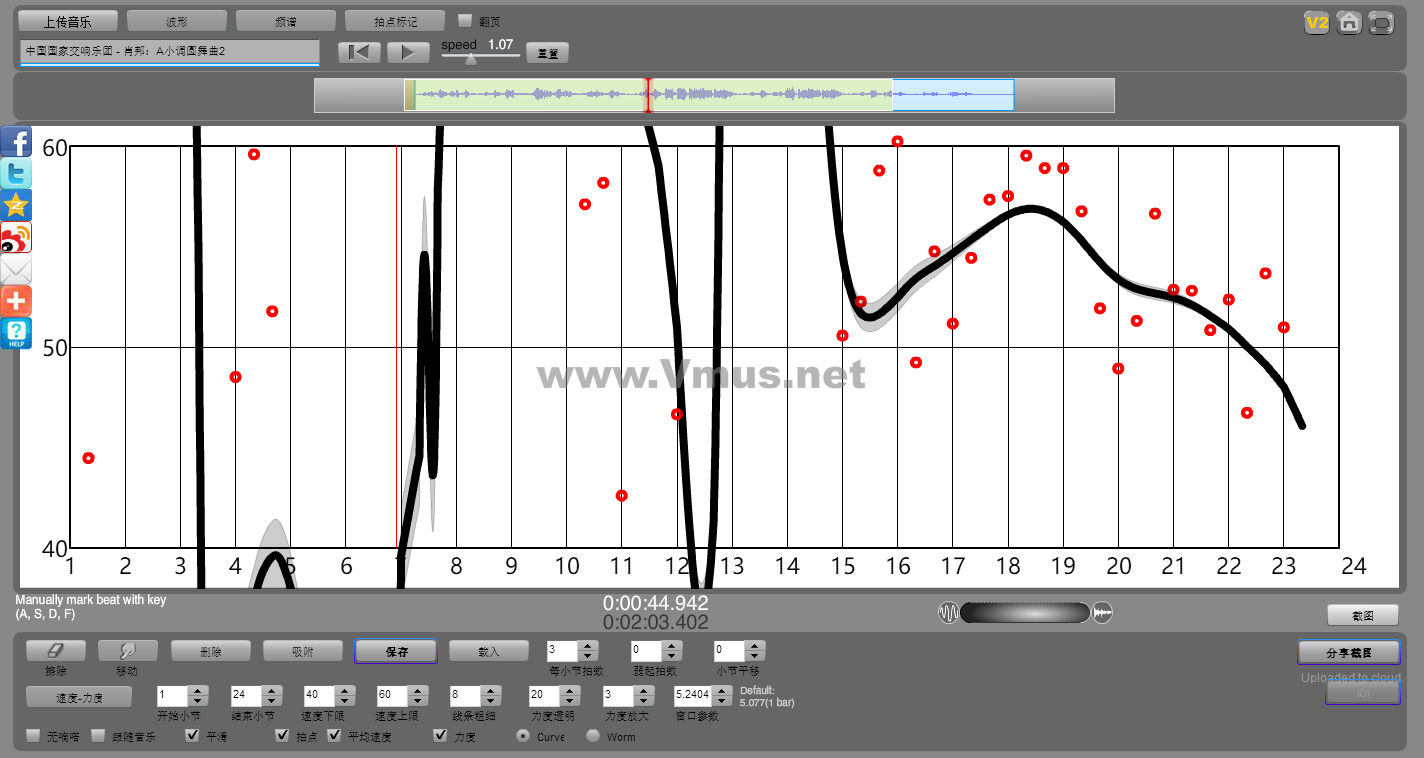The width and height of the screenshot is (1424, 758).
Task: Toggle the 翻页 checkbox
Action: pos(464,20)
